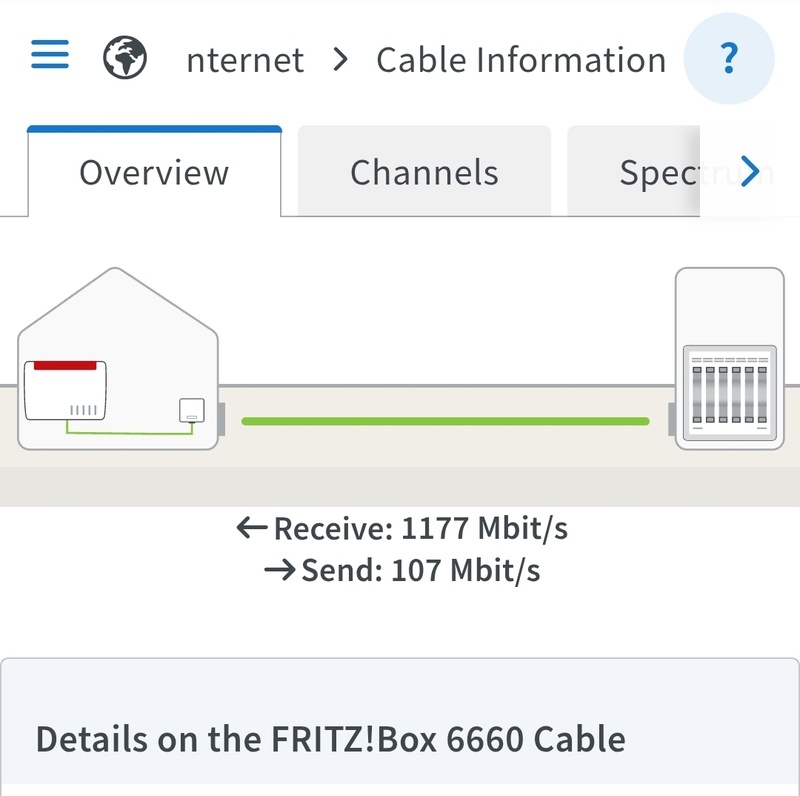Viewport: 800px width, 796px height.
Task: Click the FRITZ!Box router icon in house
Action: 65,390
